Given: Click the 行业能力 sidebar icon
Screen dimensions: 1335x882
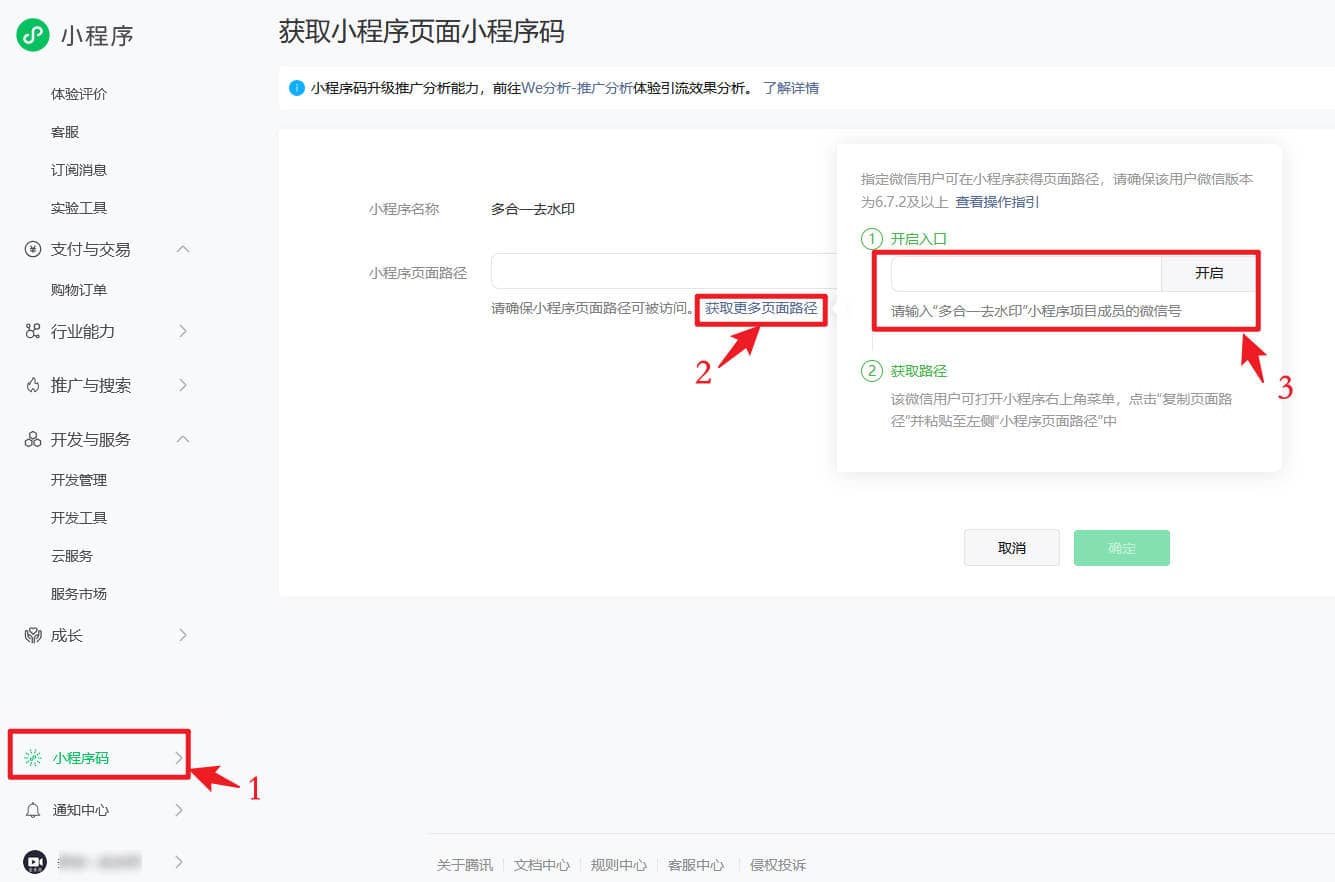Looking at the screenshot, I should (33, 331).
